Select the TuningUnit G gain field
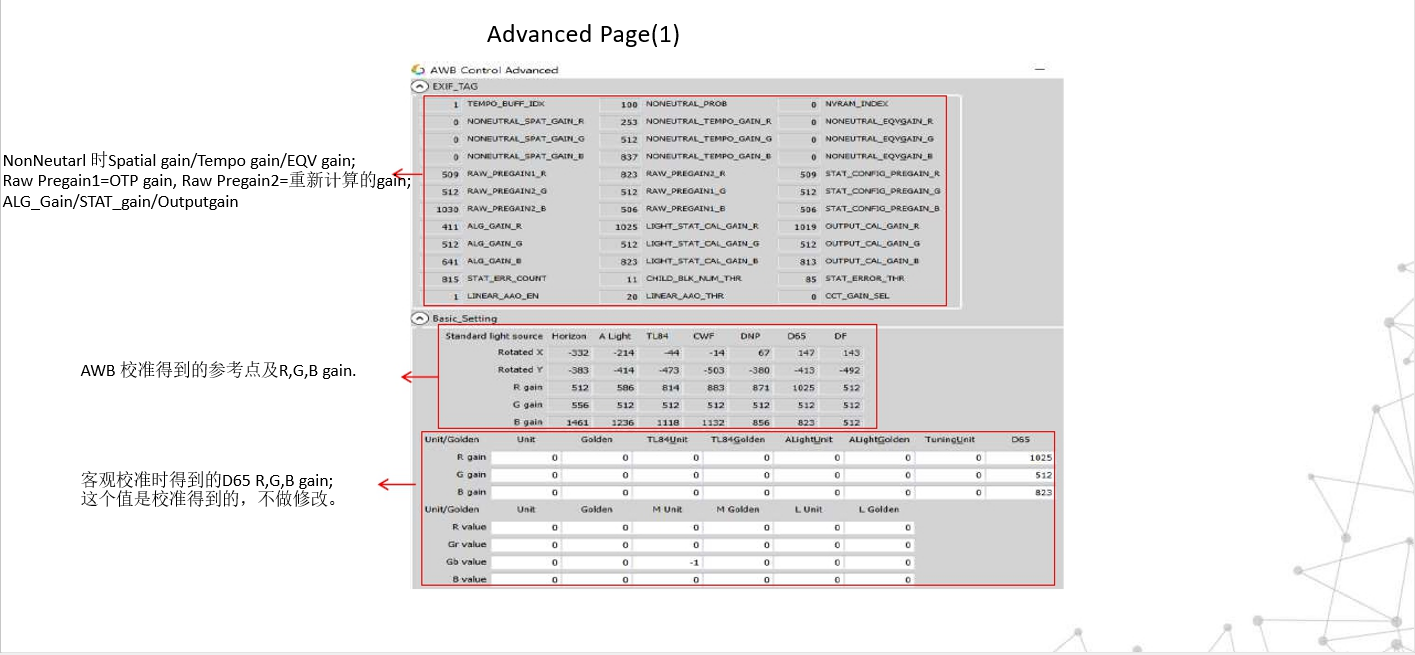The width and height of the screenshot is (1415, 655). tap(950, 475)
